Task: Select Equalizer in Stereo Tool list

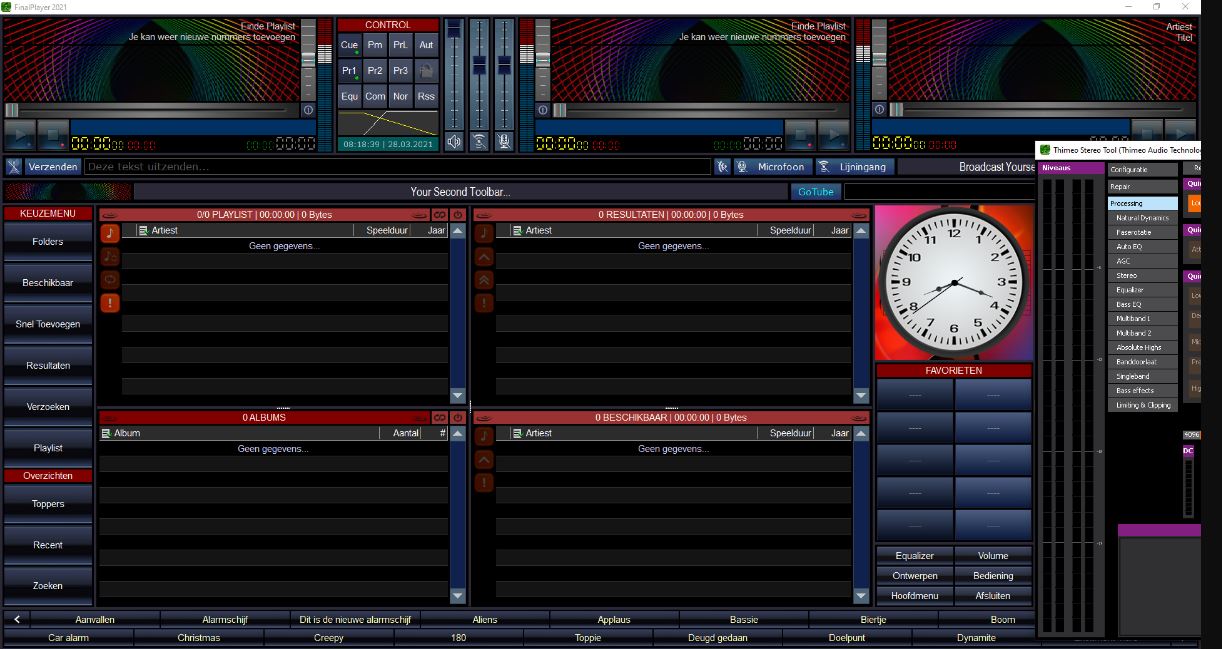Action: coord(1142,290)
